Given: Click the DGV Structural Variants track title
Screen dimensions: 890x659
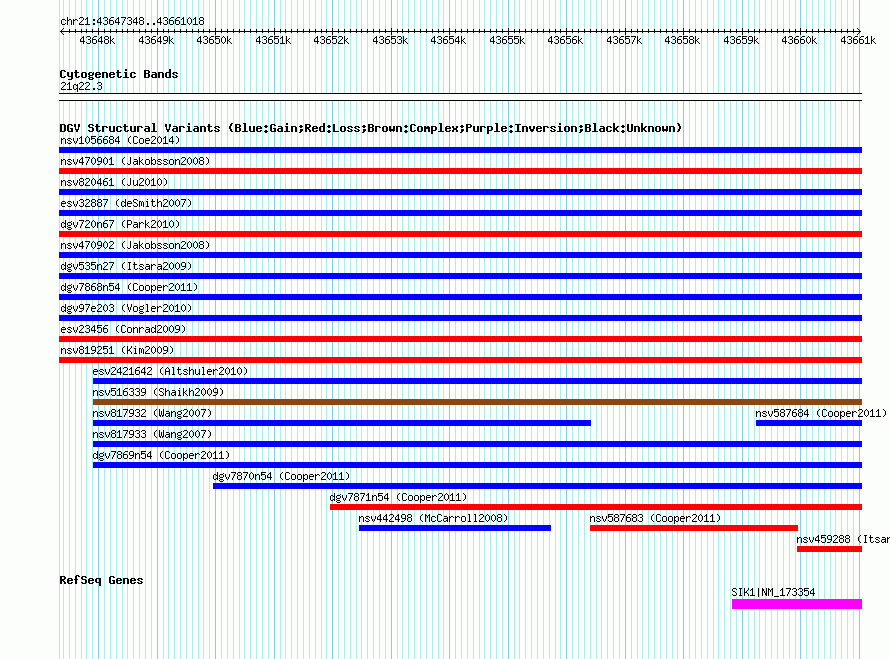Looking at the screenshot, I should [x=371, y=128].
